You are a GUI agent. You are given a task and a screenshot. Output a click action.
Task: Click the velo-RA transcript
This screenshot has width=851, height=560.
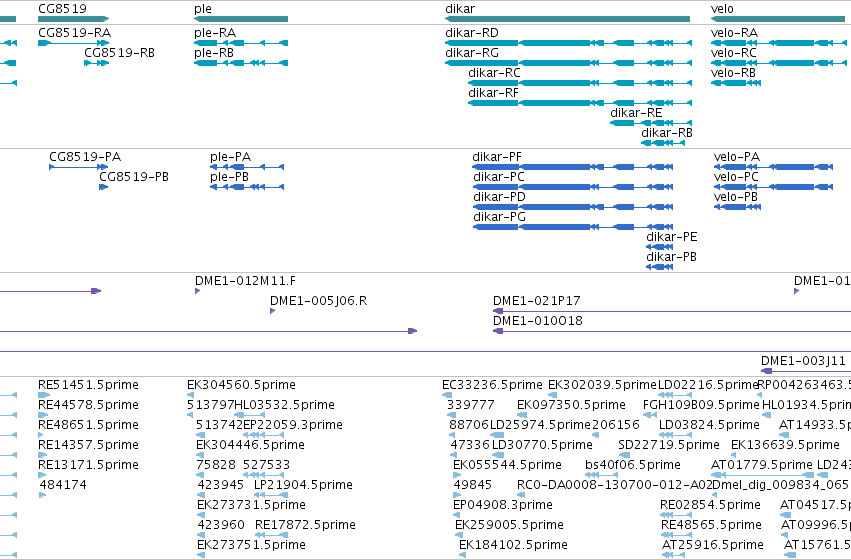click(x=780, y=43)
